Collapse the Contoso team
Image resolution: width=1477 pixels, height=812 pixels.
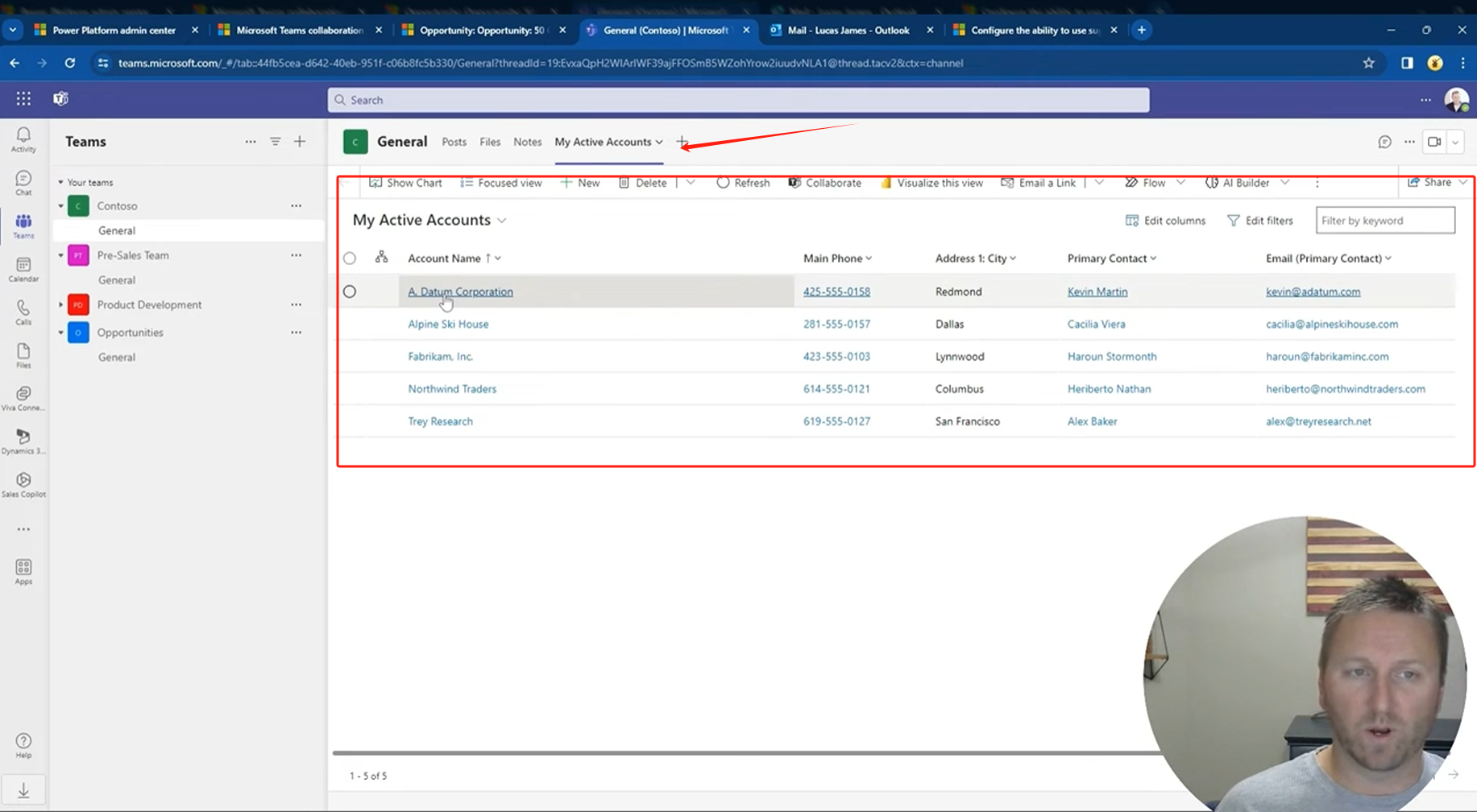point(60,206)
